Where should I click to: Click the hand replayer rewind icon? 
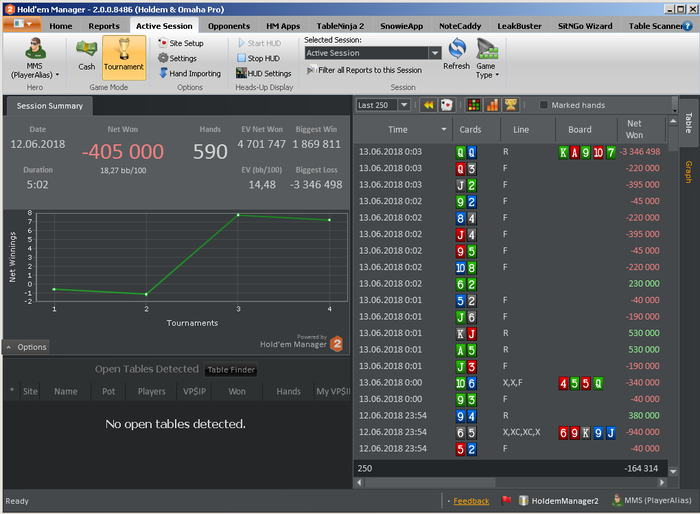click(x=428, y=105)
